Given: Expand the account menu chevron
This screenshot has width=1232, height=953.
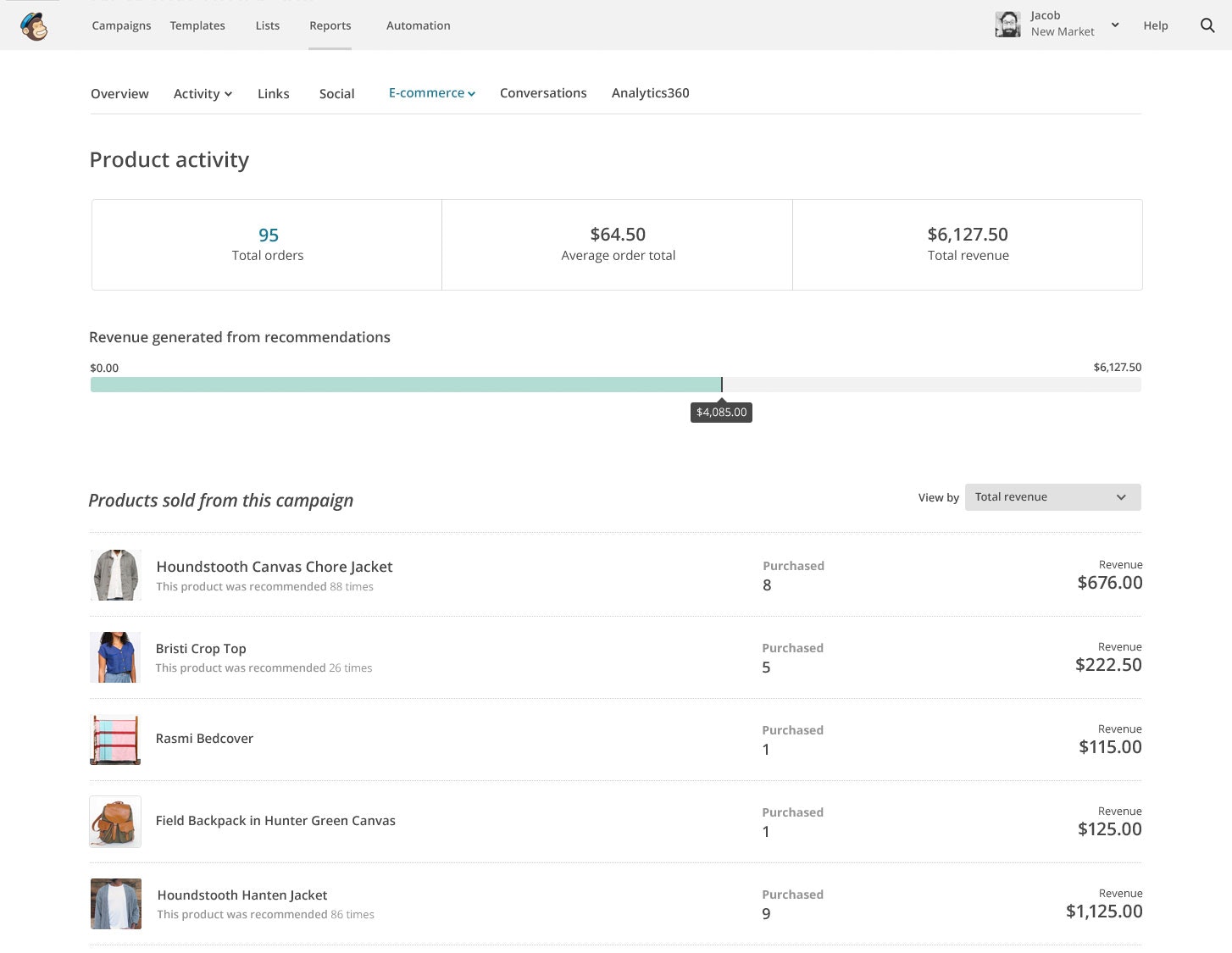Looking at the screenshot, I should tap(1115, 25).
